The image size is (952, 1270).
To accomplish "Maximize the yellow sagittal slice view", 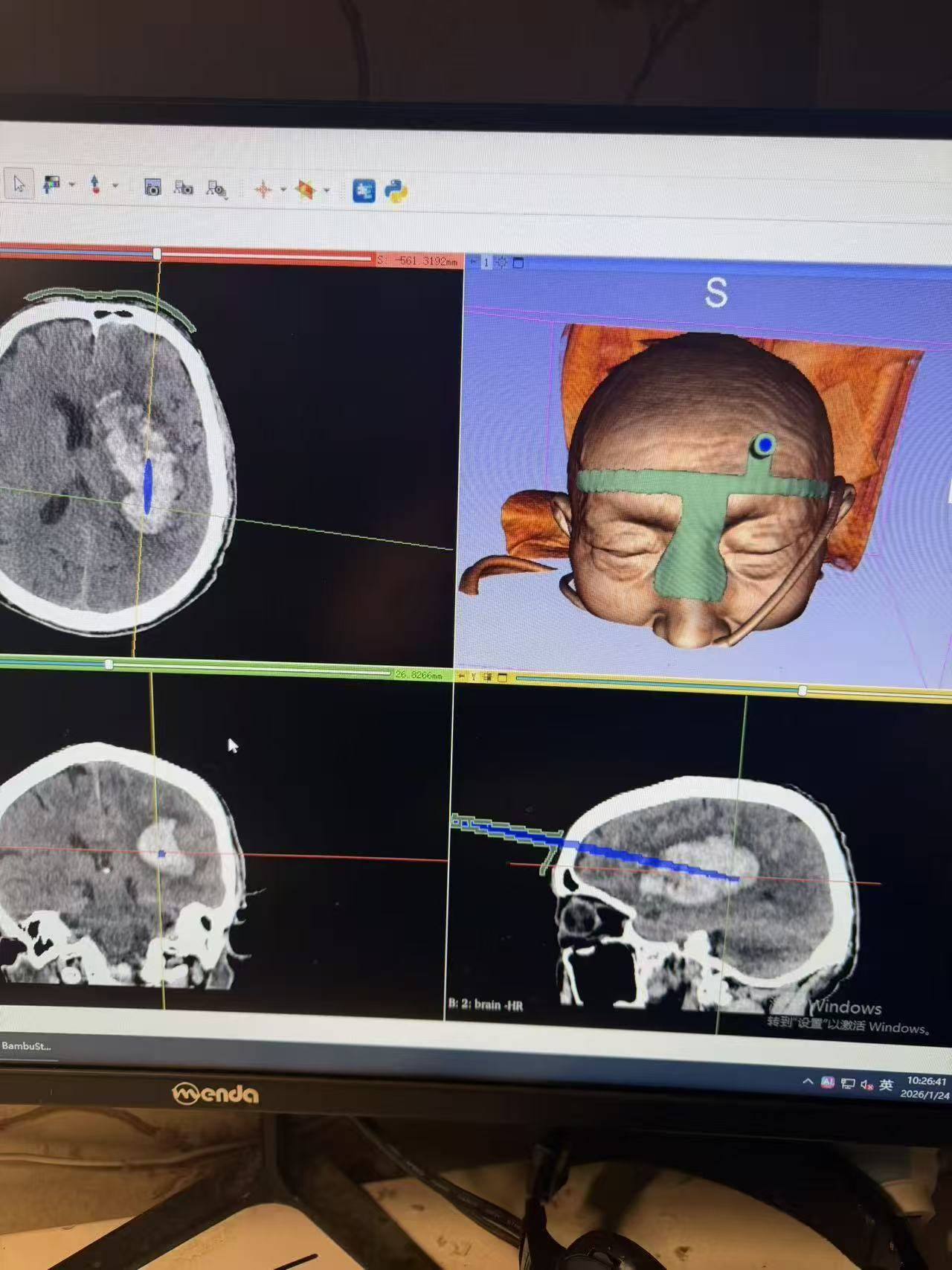I will click(502, 677).
